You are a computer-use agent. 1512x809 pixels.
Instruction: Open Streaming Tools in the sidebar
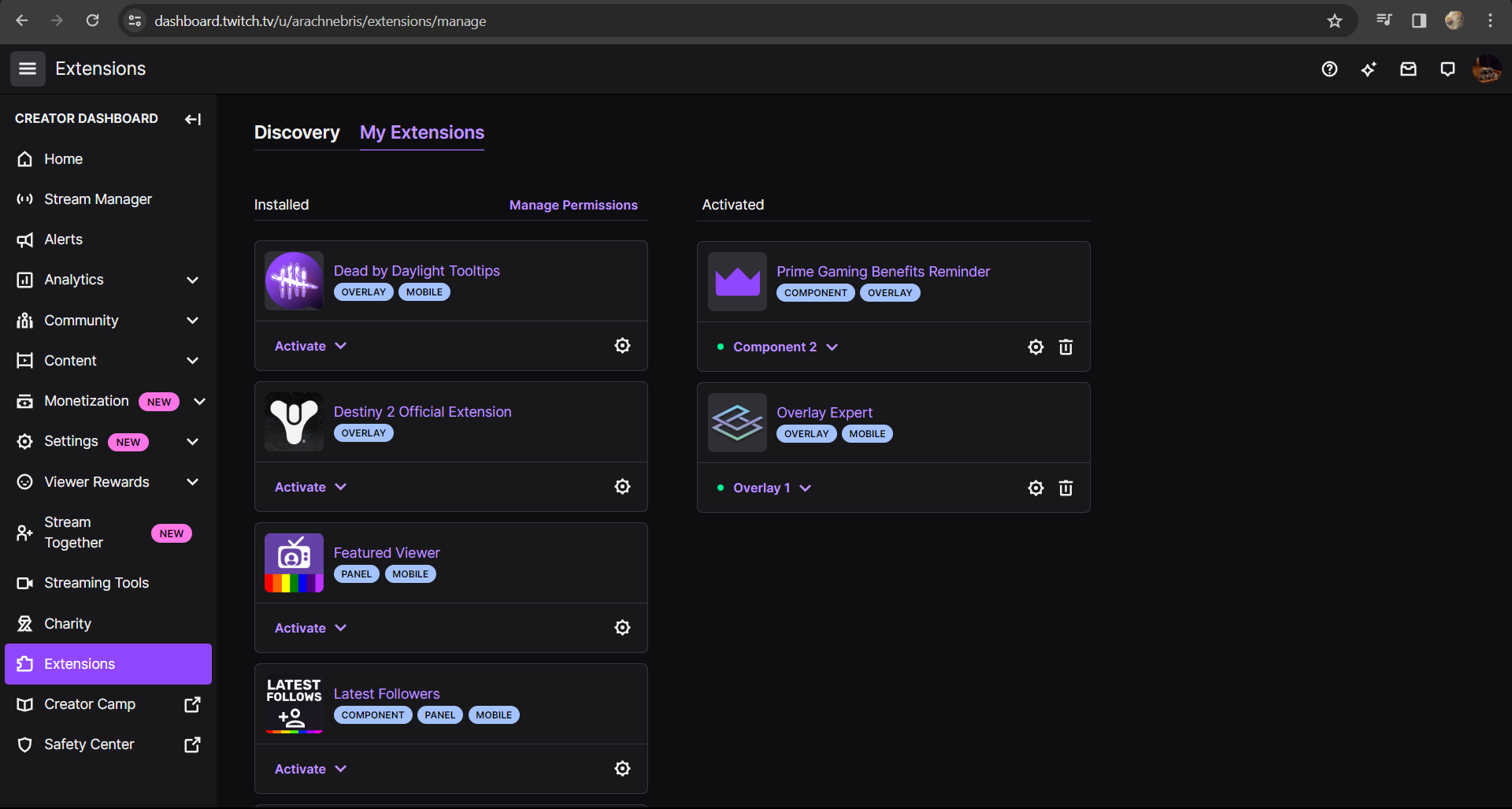click(108, 583)
